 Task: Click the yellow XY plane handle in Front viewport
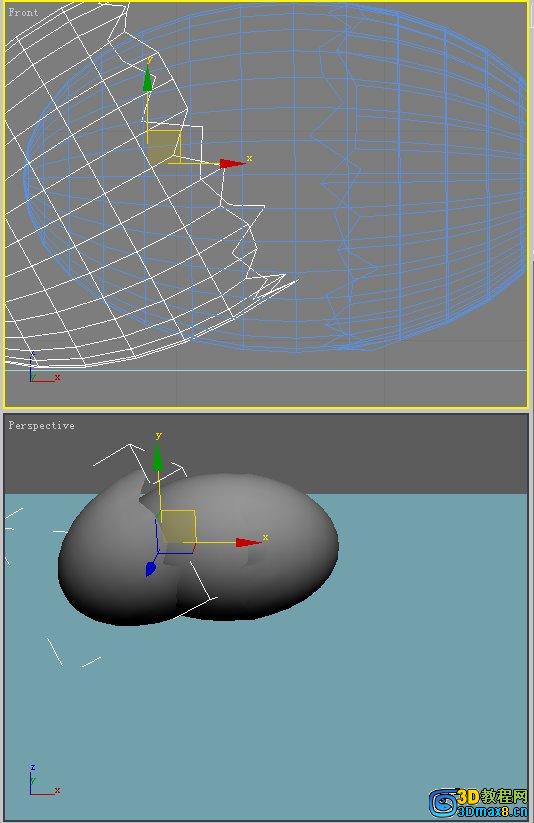point(164,145)
